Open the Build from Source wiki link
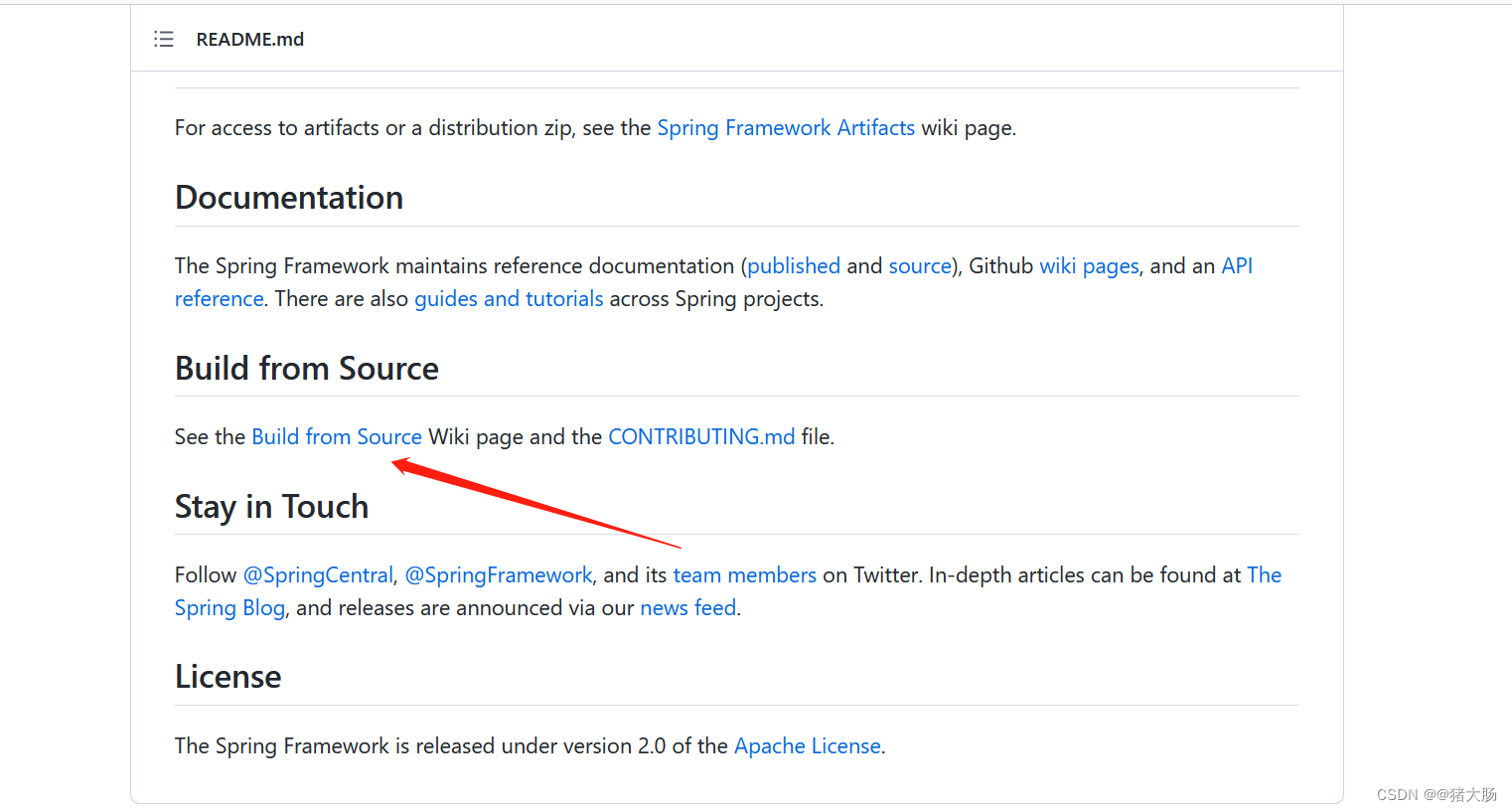 [x=337, y=437]
